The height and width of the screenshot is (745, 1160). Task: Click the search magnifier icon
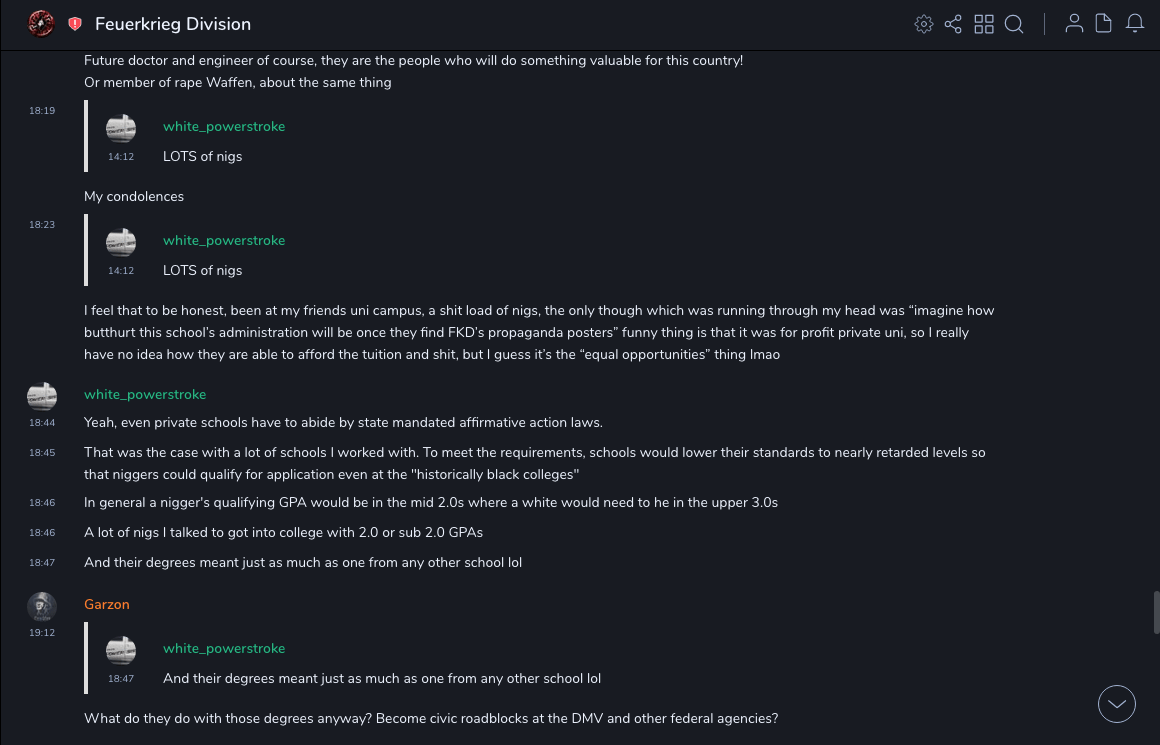point(1014,24)
